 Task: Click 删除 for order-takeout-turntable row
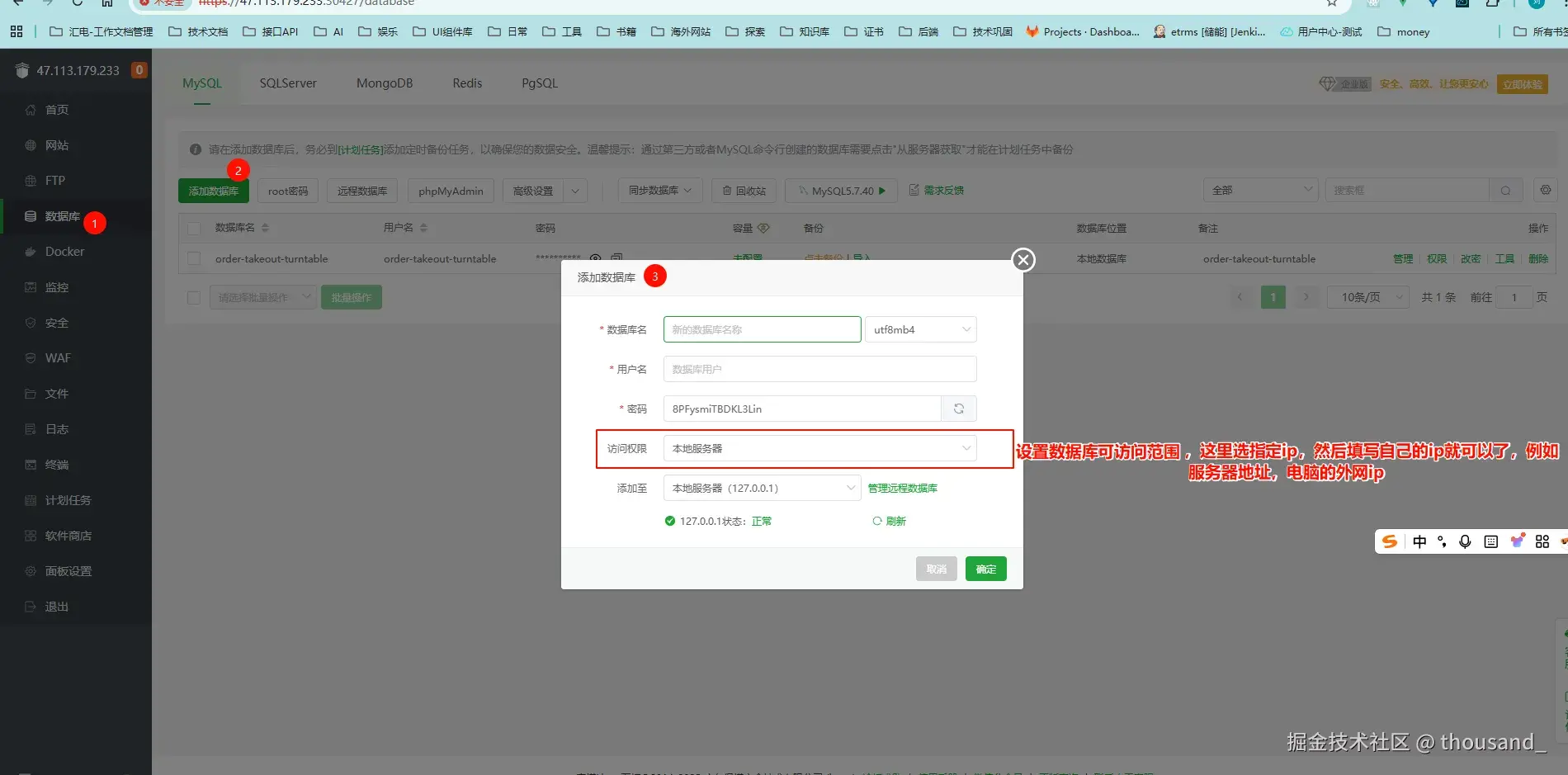click(1538, 259)
